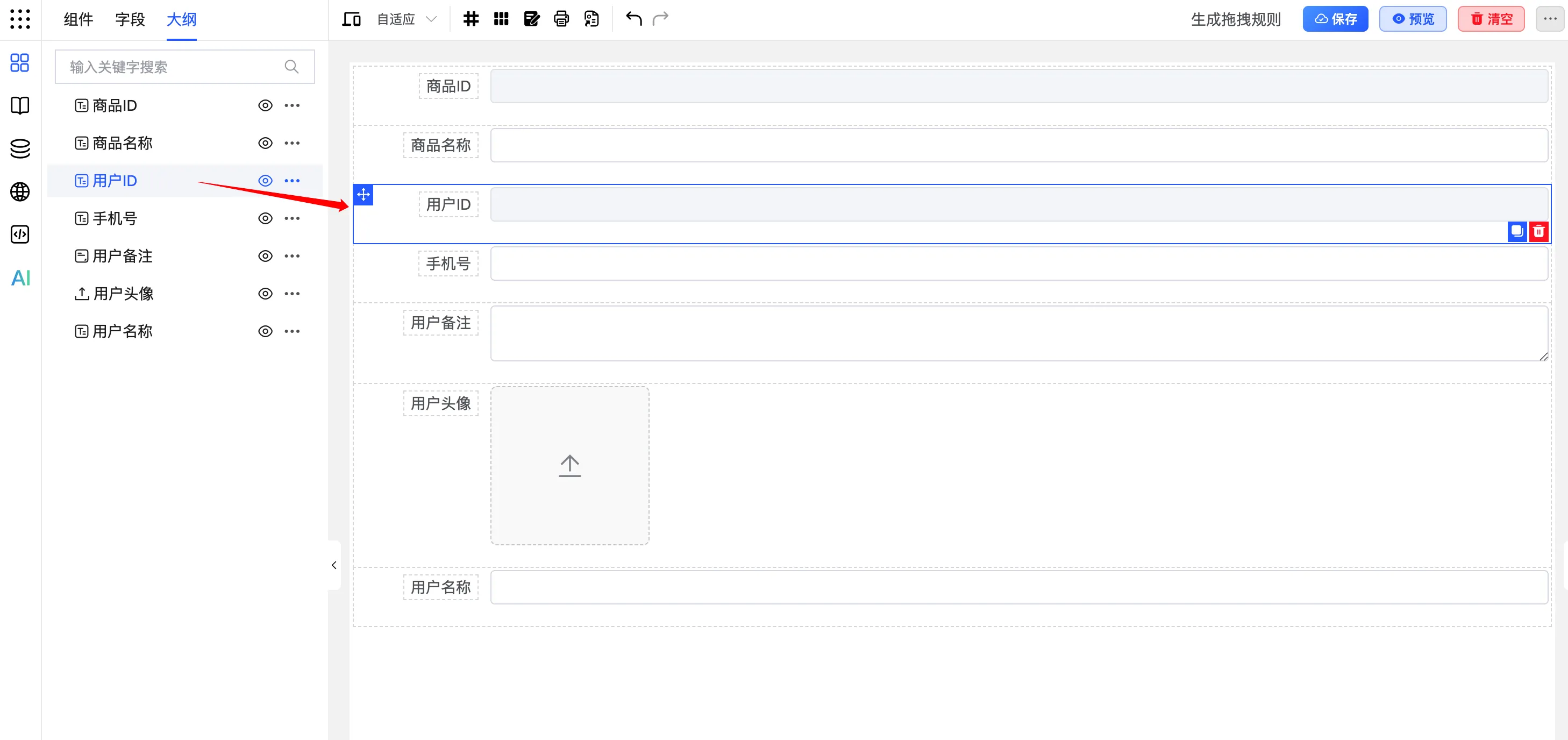Hide the 用户头像 field with the eye toggle
The width and height of the screenshot is (1568, 740).
[266, 293]
